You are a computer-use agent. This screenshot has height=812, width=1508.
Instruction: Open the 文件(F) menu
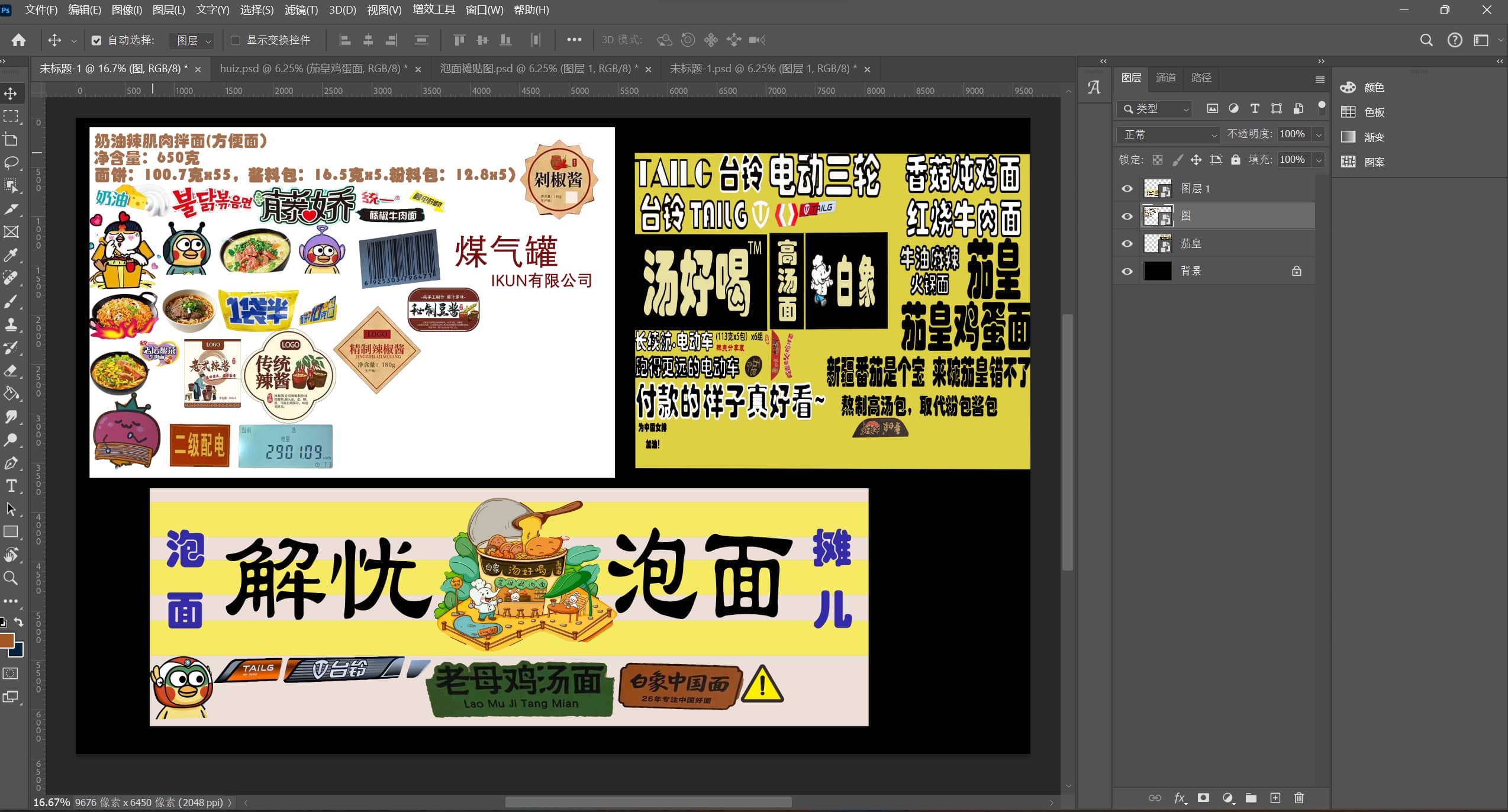(41, 9)
